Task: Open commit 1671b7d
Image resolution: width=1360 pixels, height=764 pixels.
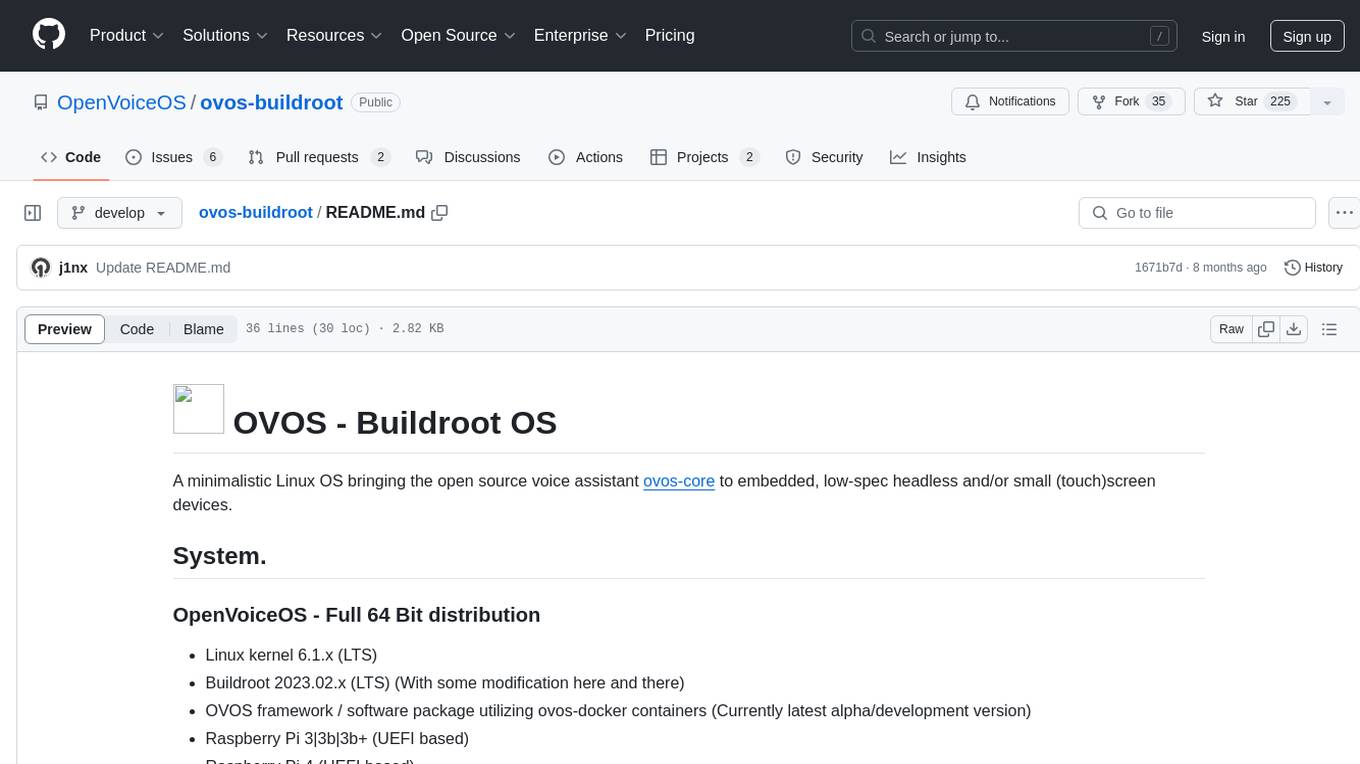Action: click(x=1158, y=268)
